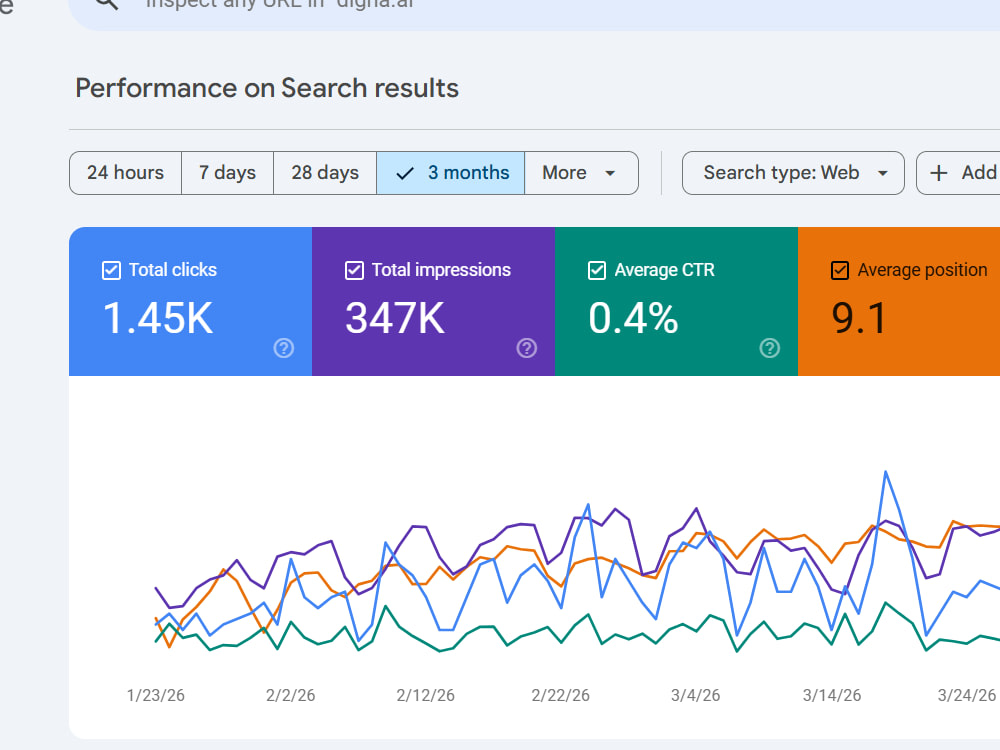The height and width of the screenshot is (750, 1000).
Task: Toggle the Total impressions checkbox
Action: tap(354, 270)
